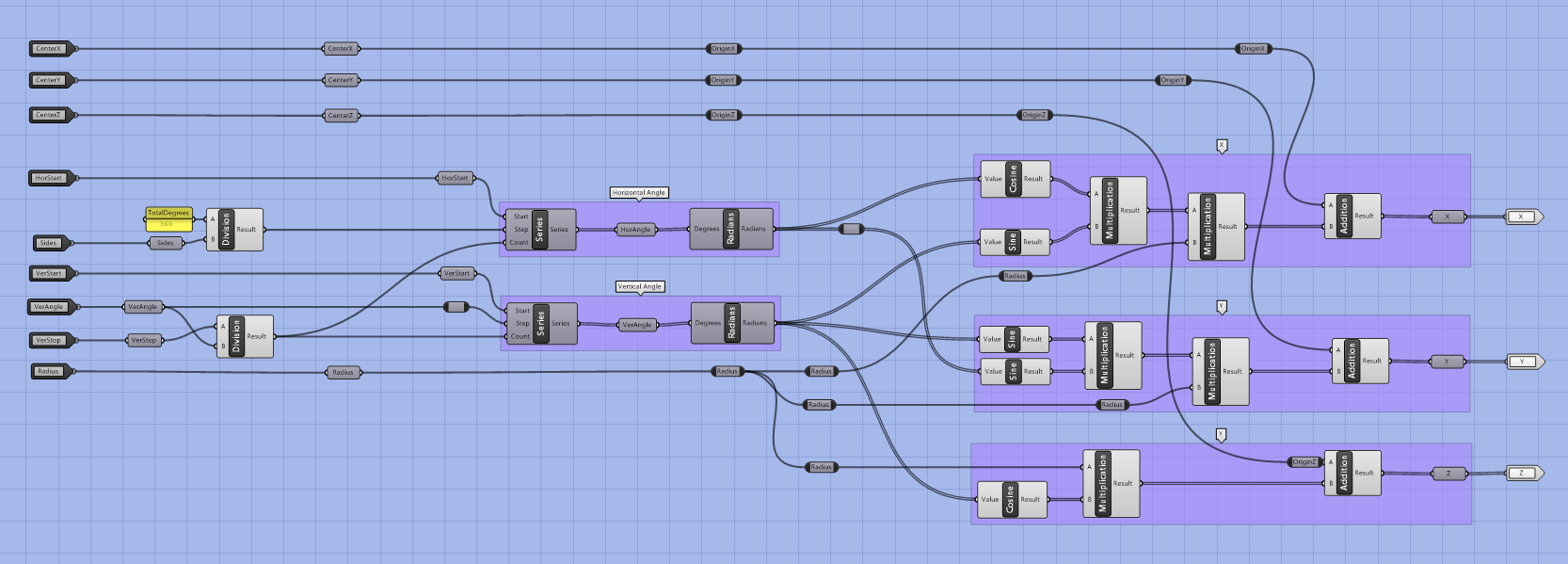Pick the VerAngle input parameter at the left edge
1568x564 pixels.
(51, 307)
